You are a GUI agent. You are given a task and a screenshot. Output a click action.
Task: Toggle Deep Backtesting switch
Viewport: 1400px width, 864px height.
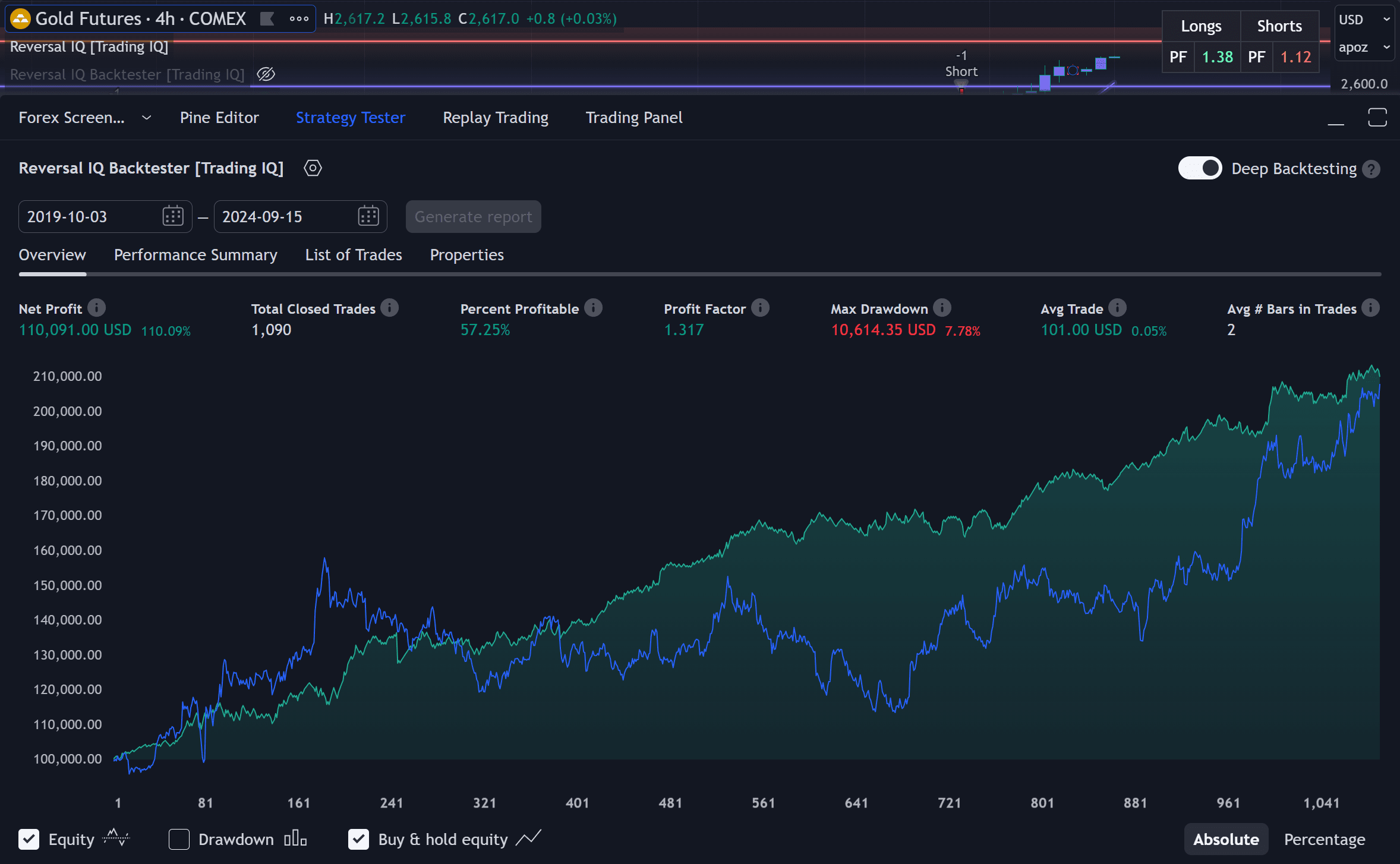(1200, 168)
